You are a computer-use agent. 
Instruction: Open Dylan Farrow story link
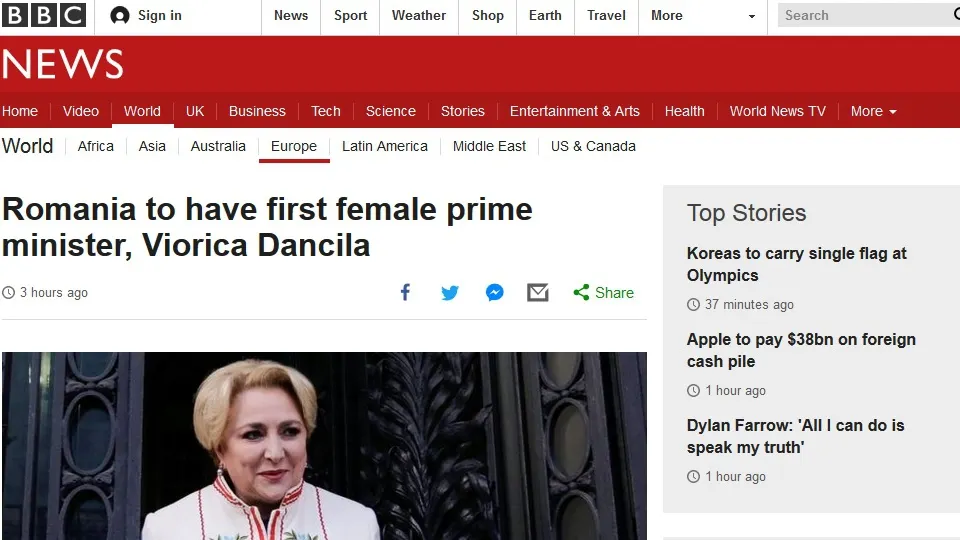[795, 436]
